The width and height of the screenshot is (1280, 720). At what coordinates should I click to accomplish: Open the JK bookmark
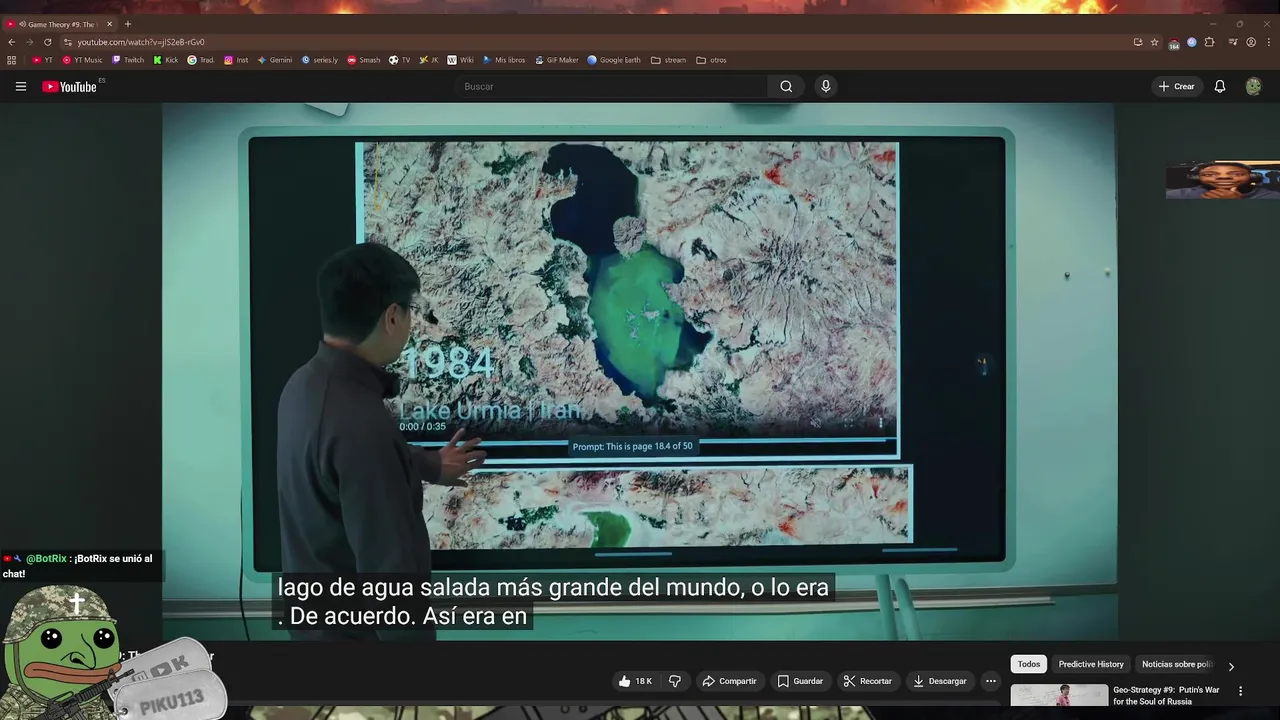tap(429, 60)
